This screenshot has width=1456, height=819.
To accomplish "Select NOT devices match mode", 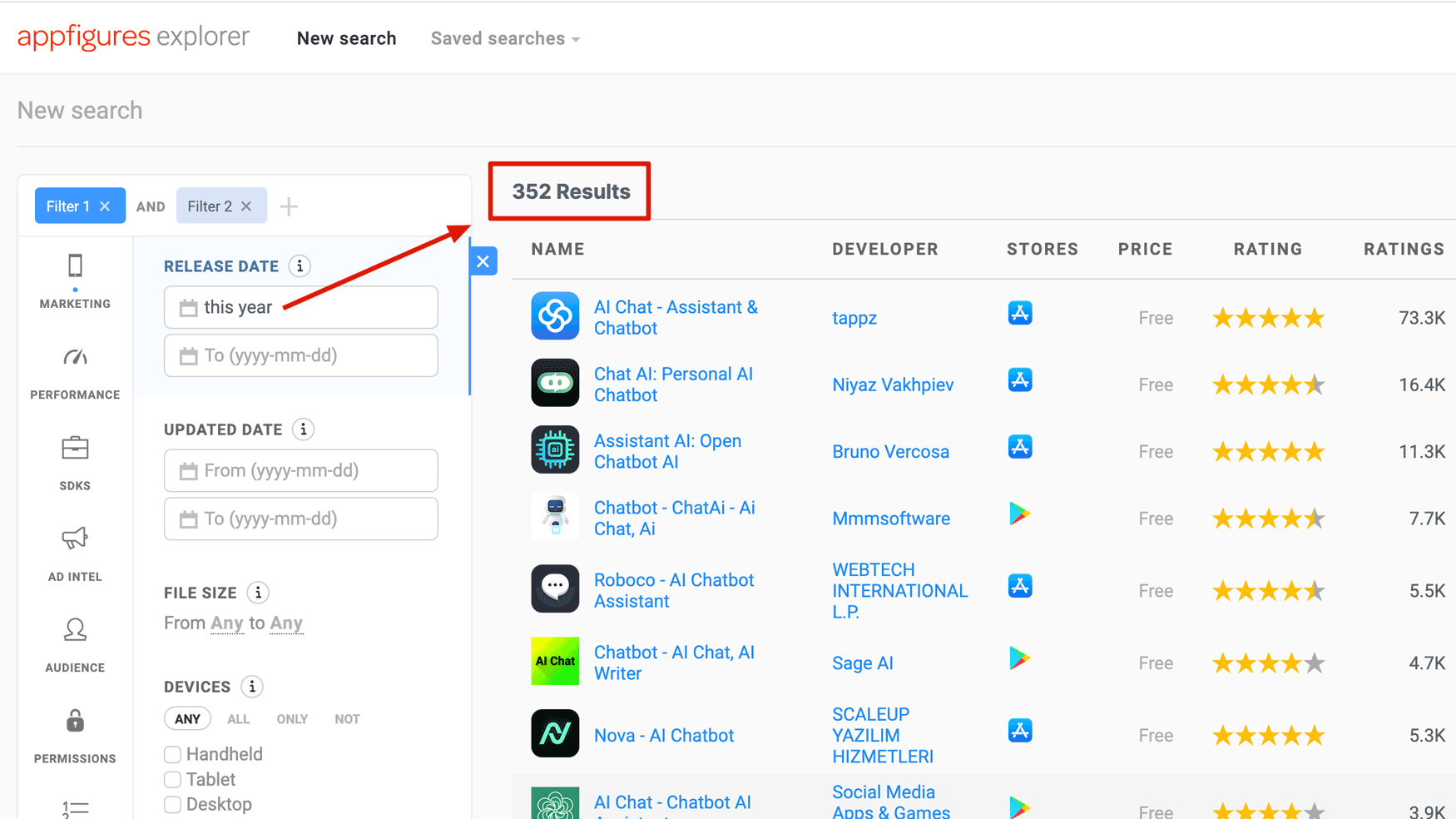I will tap(347, 719).
